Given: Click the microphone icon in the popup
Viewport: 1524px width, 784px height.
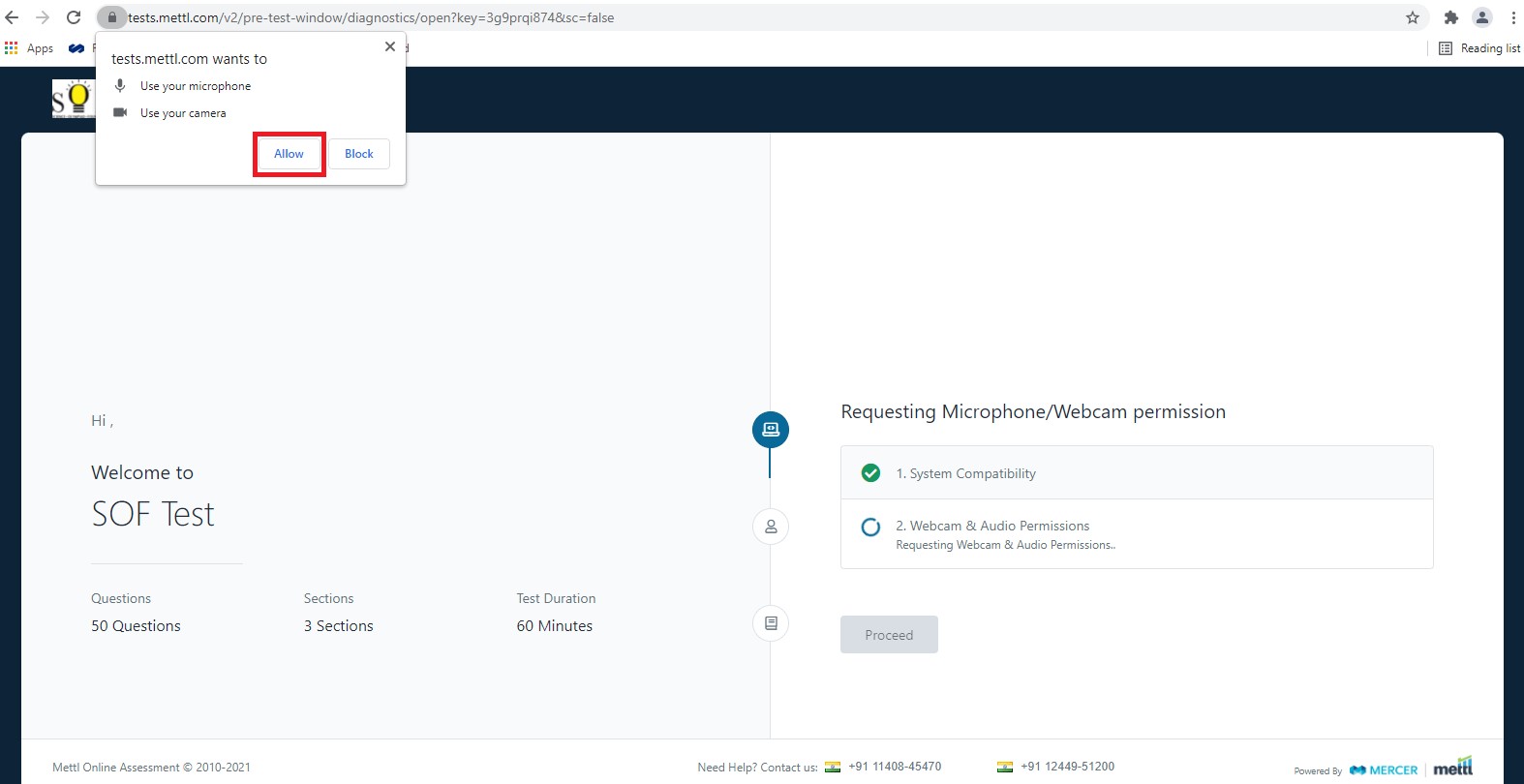Looking at the screenshot, I should tap(120, 85).
